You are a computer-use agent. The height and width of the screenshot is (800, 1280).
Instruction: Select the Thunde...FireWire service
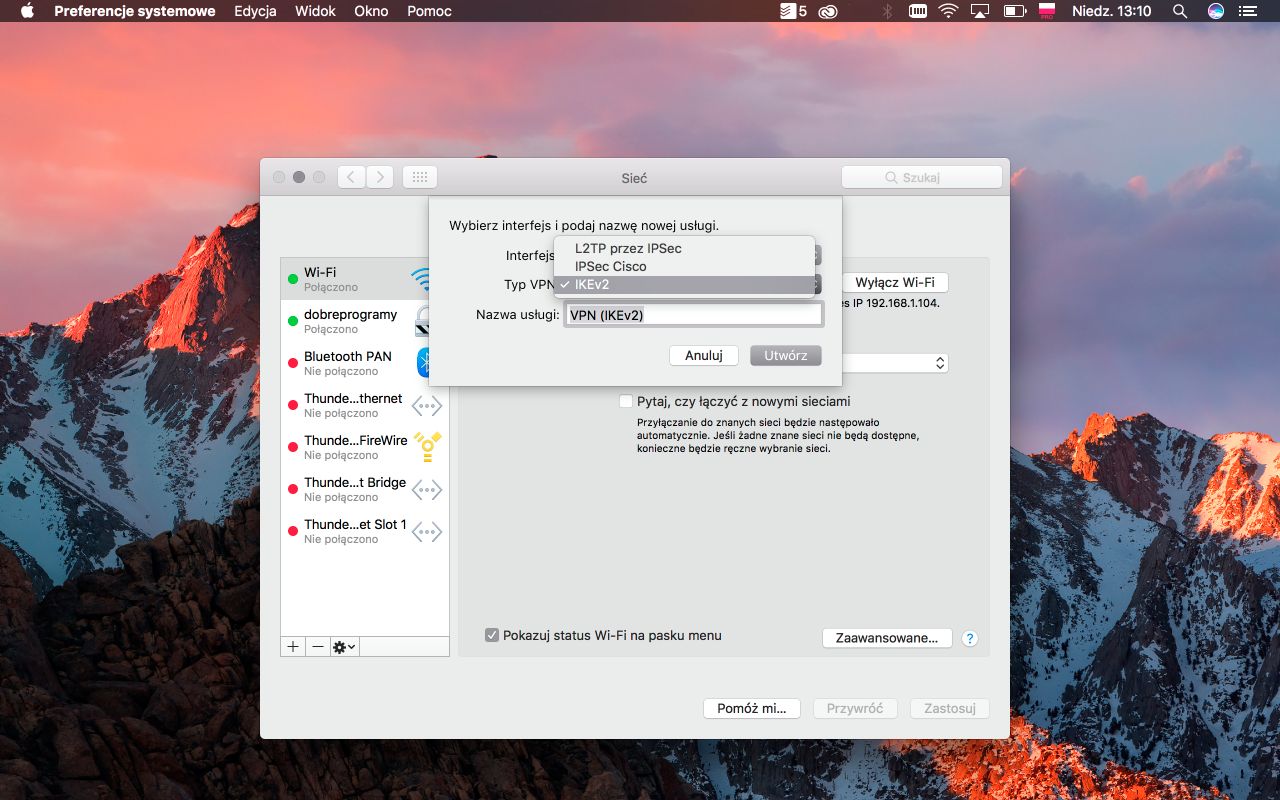(x=365, y=447)
